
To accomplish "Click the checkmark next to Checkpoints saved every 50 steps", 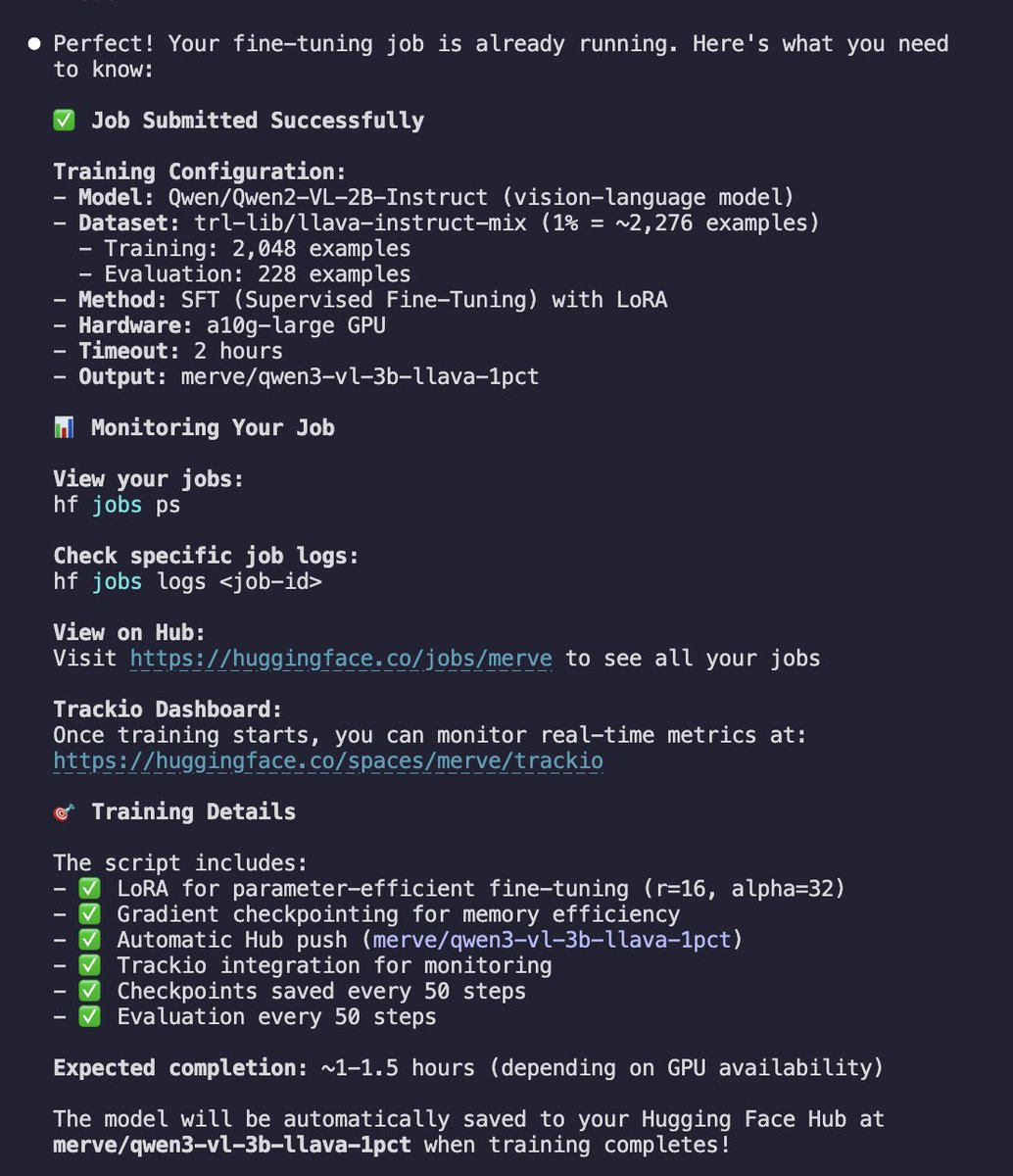I will [89, 991].
